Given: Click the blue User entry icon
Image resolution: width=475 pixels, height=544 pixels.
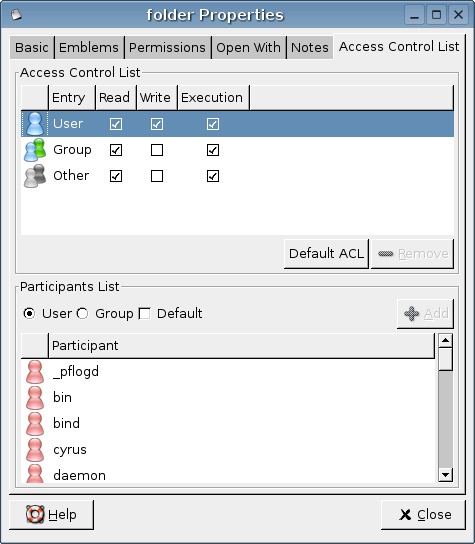Looking at the screenshot, I should point(35,124).
